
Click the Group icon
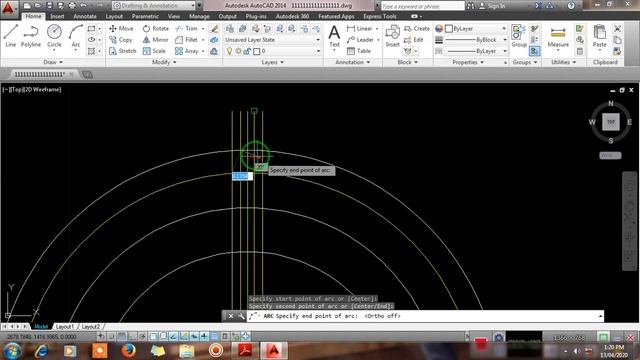[x=519, y=36]
